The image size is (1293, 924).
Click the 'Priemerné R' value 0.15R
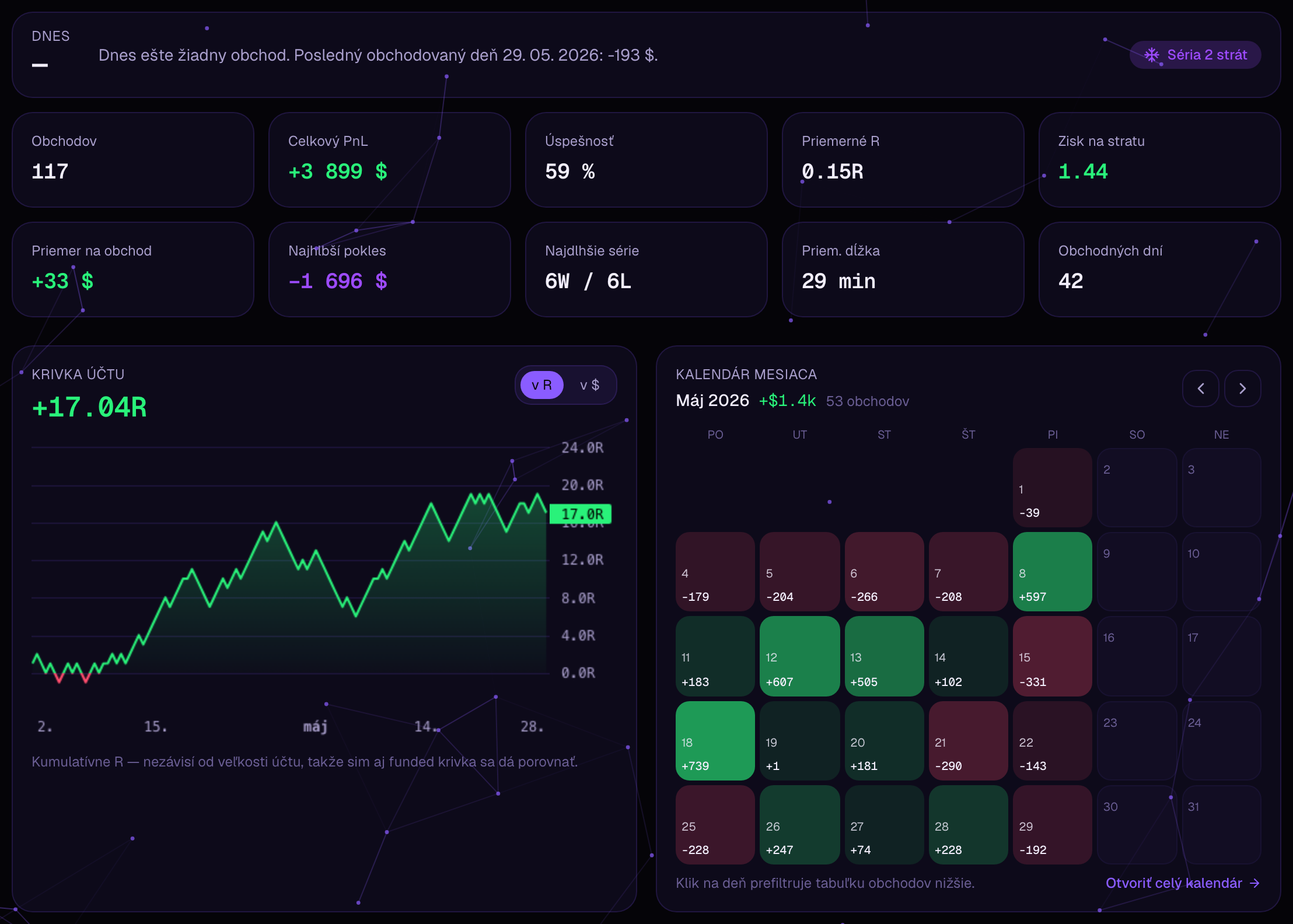click(833, 171)
